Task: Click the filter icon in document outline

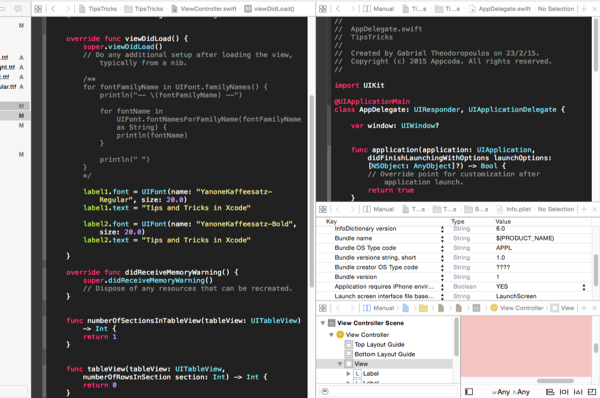Action: point(325,391)
